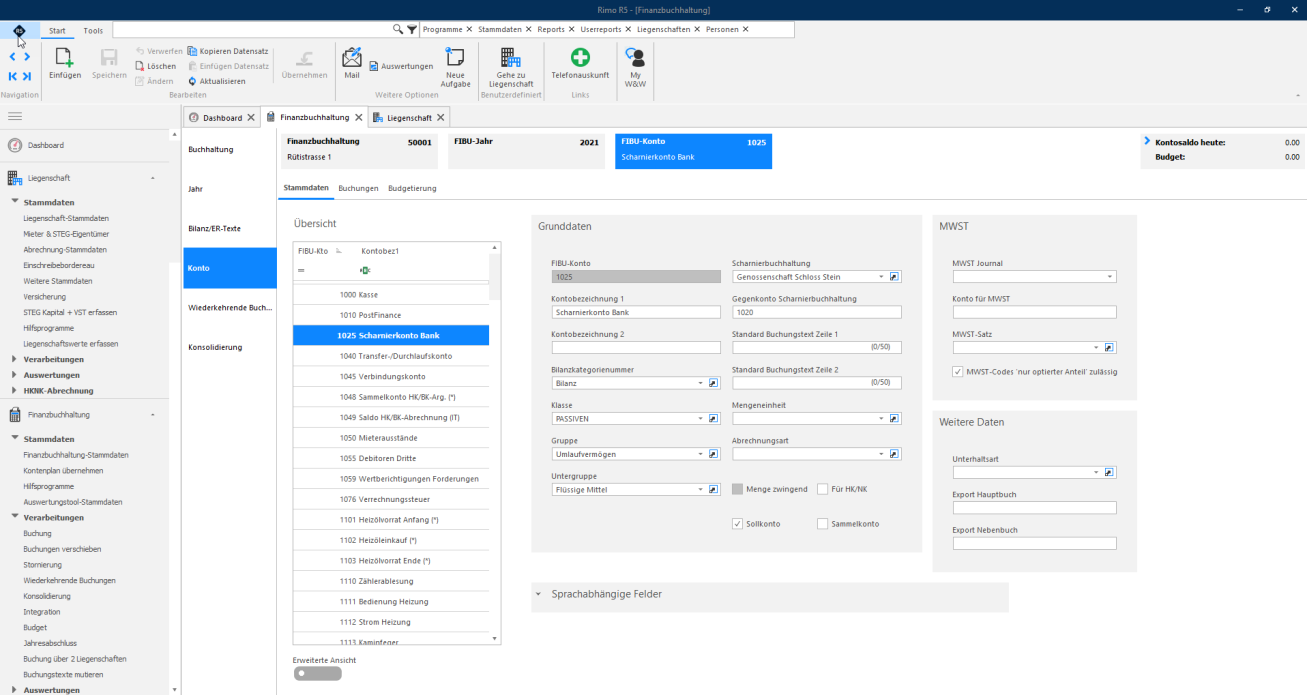Viewport: 1307px width, 695px height.
Task: Open lookup button beside Bilanzkategorienummer
Action: tap(714, 383)
